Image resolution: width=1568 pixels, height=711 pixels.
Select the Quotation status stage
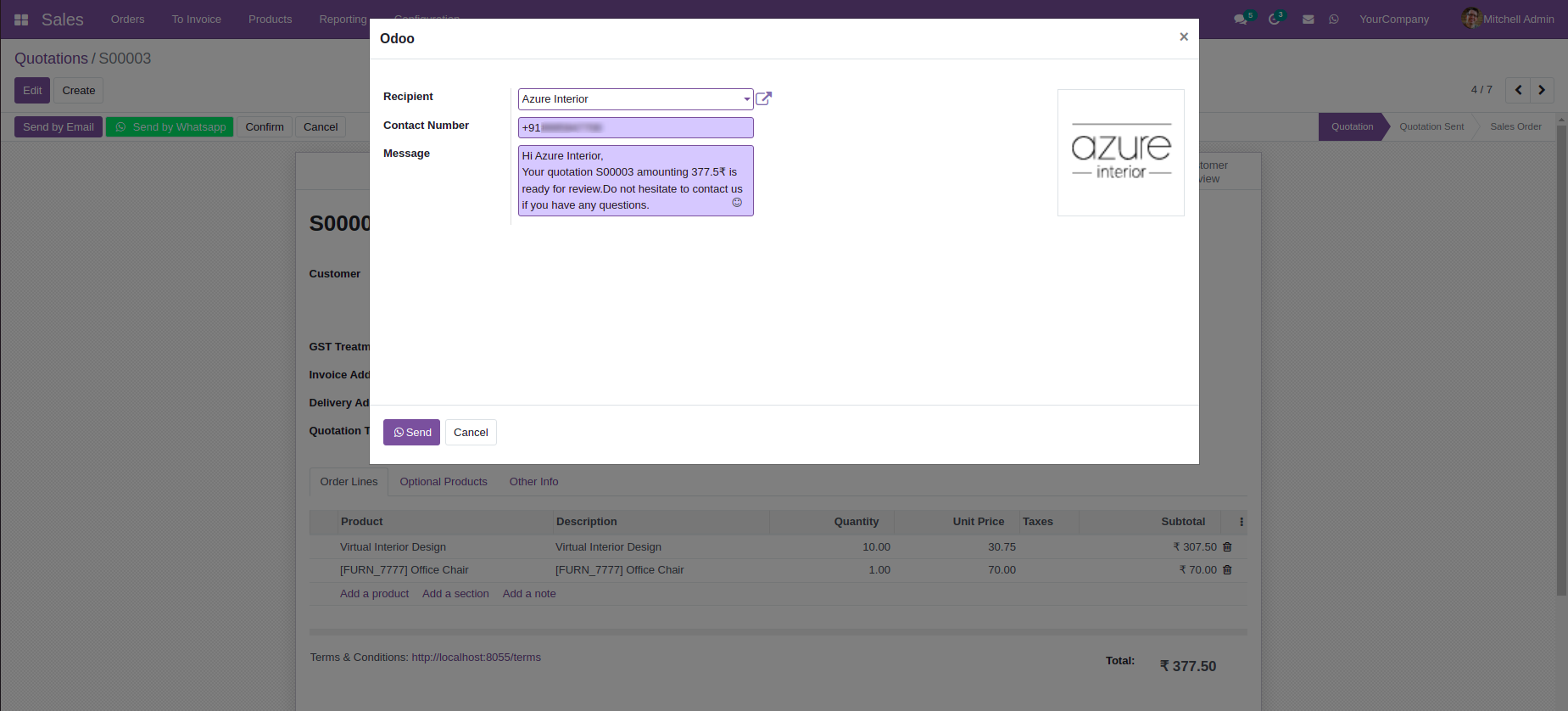[1351, 126]
